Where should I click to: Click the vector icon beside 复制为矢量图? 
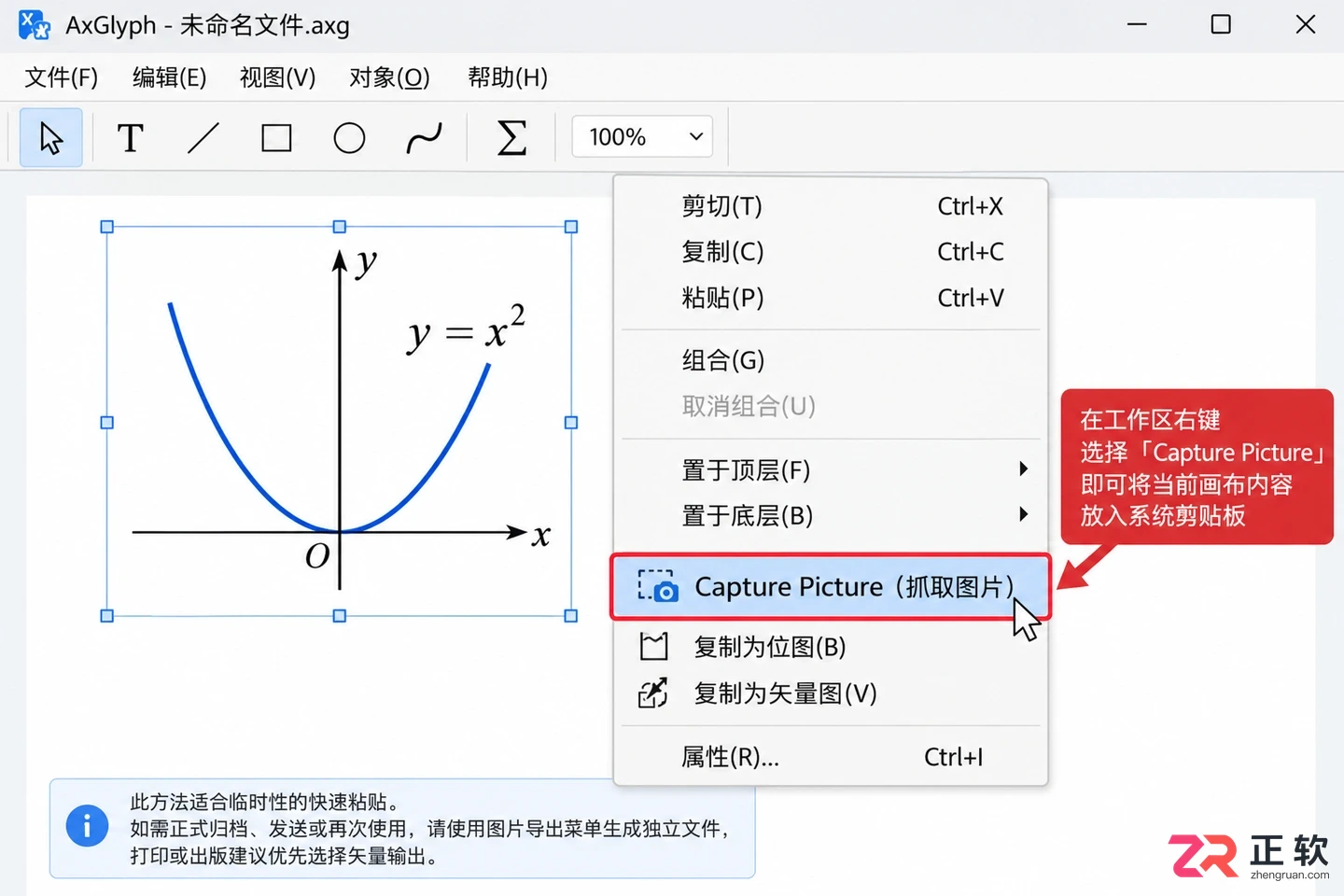653,693
